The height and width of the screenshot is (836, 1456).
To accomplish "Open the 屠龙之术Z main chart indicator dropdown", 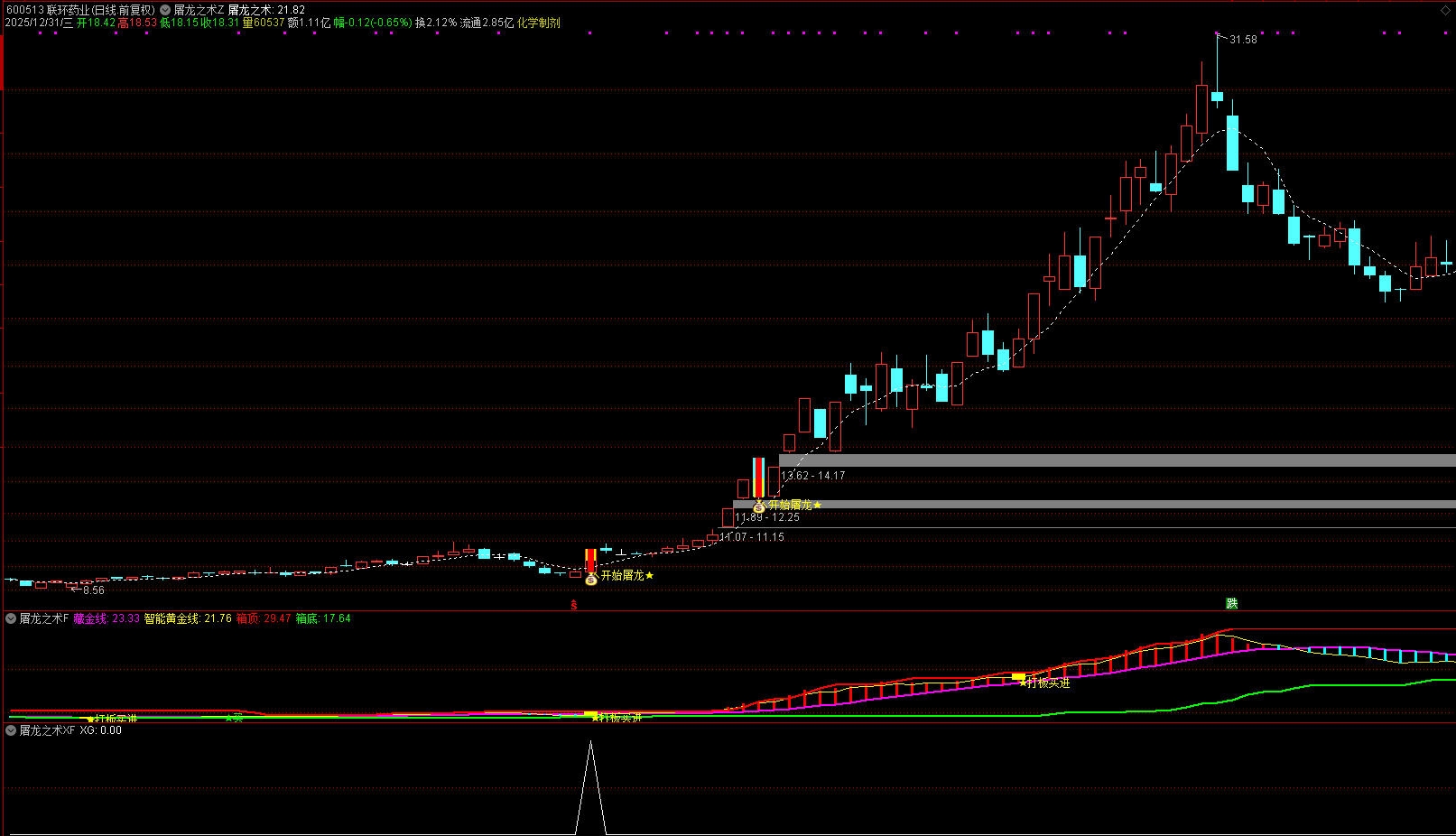I will click(165, 10).
